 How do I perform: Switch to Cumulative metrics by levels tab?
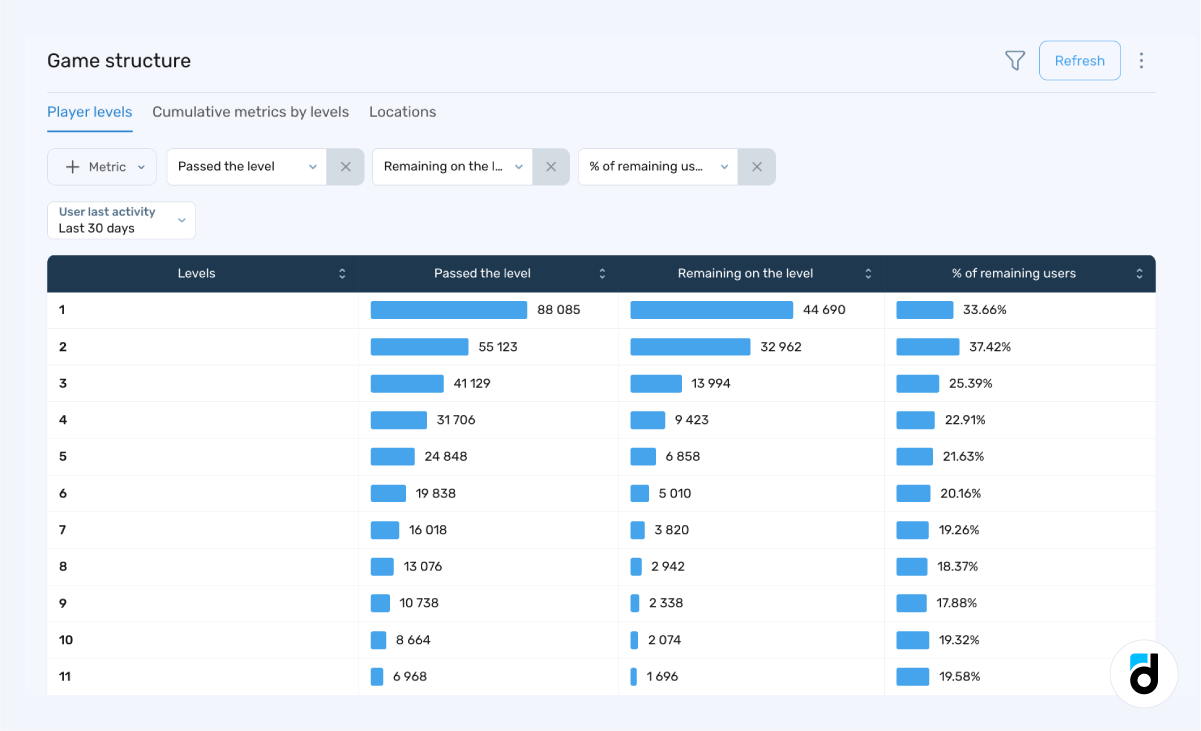click(250, 112)
